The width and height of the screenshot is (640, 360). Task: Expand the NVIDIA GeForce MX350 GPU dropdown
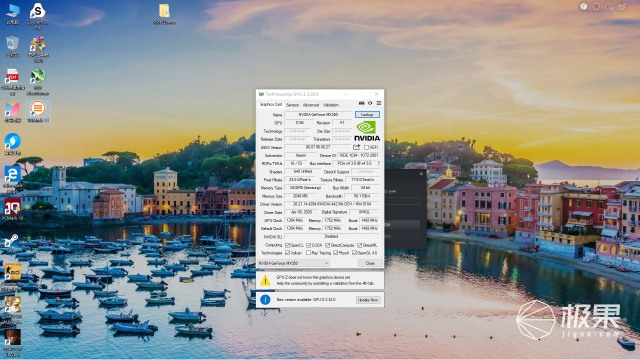(x=293, y=263)
